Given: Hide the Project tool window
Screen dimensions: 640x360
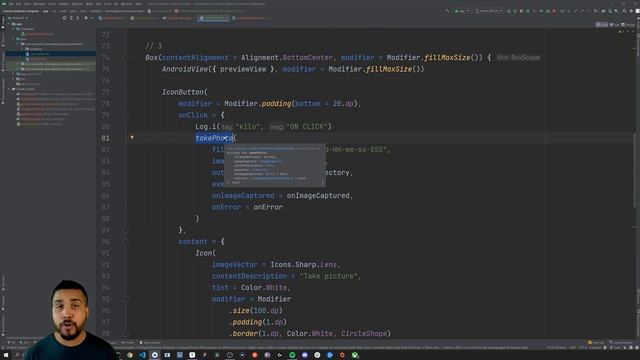Looking at the screenshot, I should (92, 18).
